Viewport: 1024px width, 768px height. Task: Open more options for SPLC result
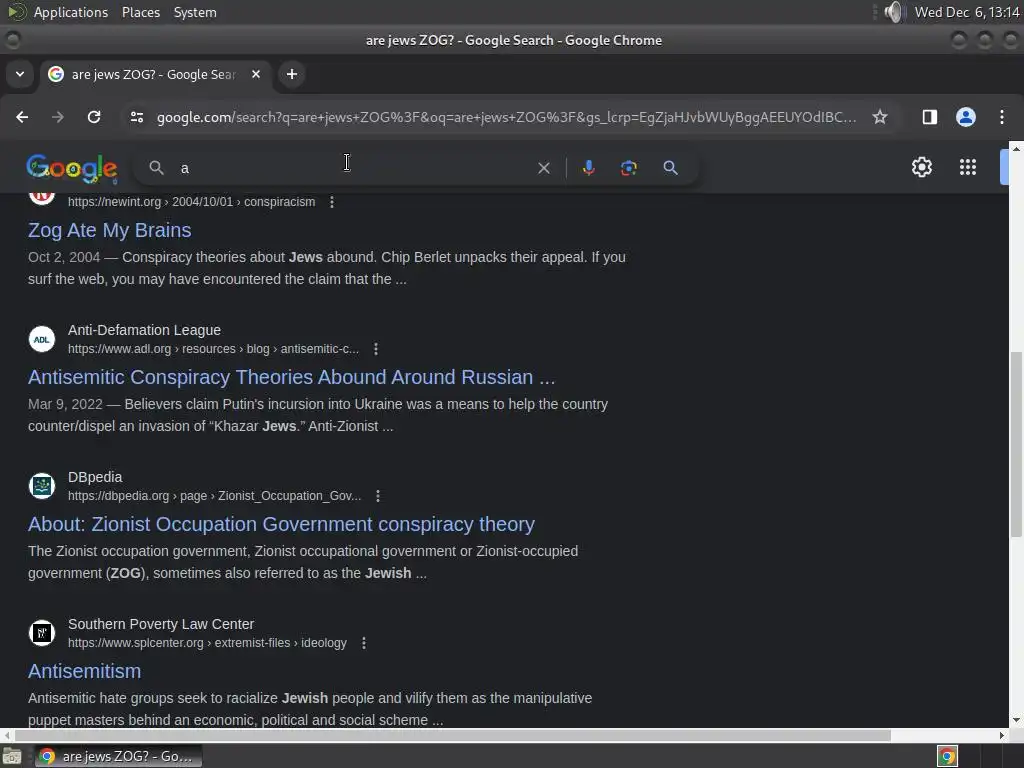[x=364, y=643]
